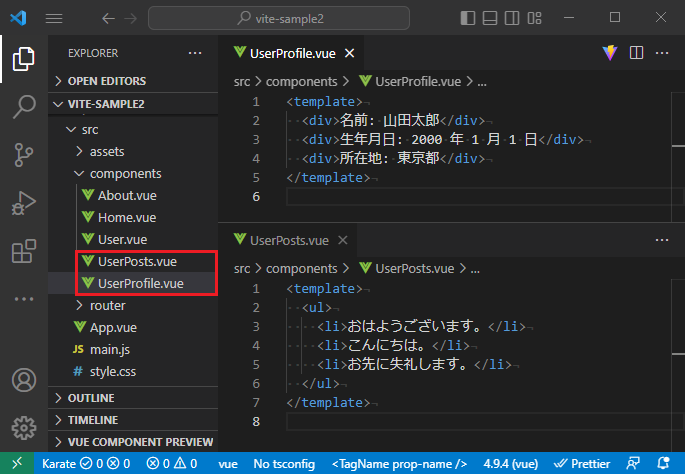The height and width of the screenshot is (474, 685).
Task: Toggle the primary side bar layout icon
Action: (468, 18)
